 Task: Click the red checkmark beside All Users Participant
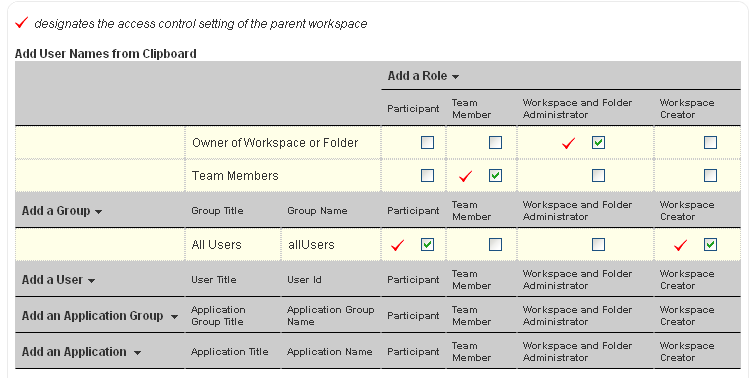point(397,245)
